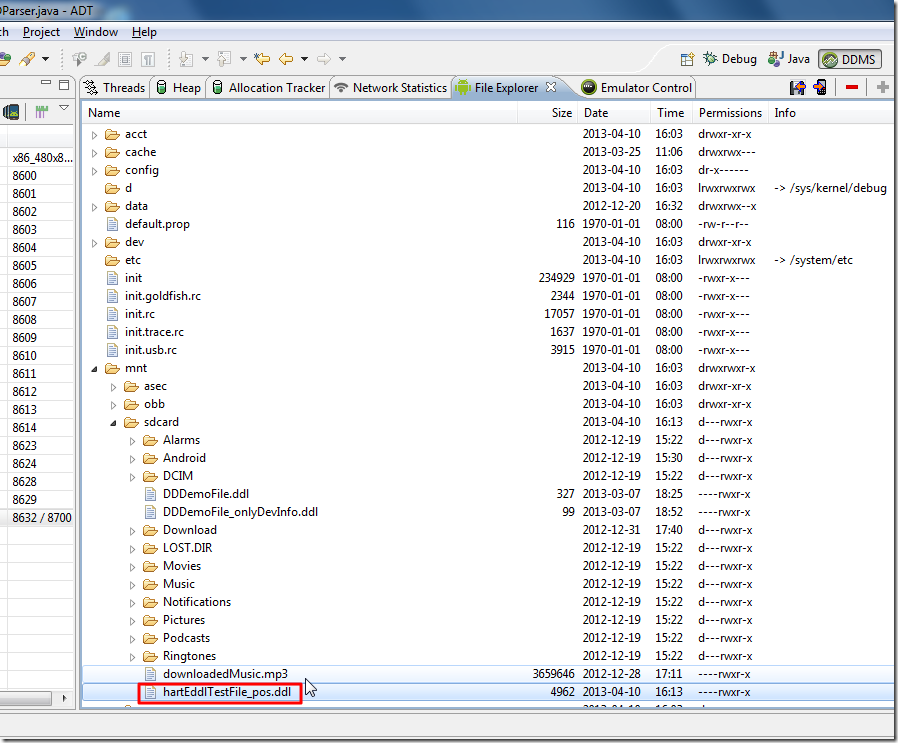898x743 pixels.
Task: Open the Allocation Tracker tab
Action: pyautogui.click(x=269, y=88)
